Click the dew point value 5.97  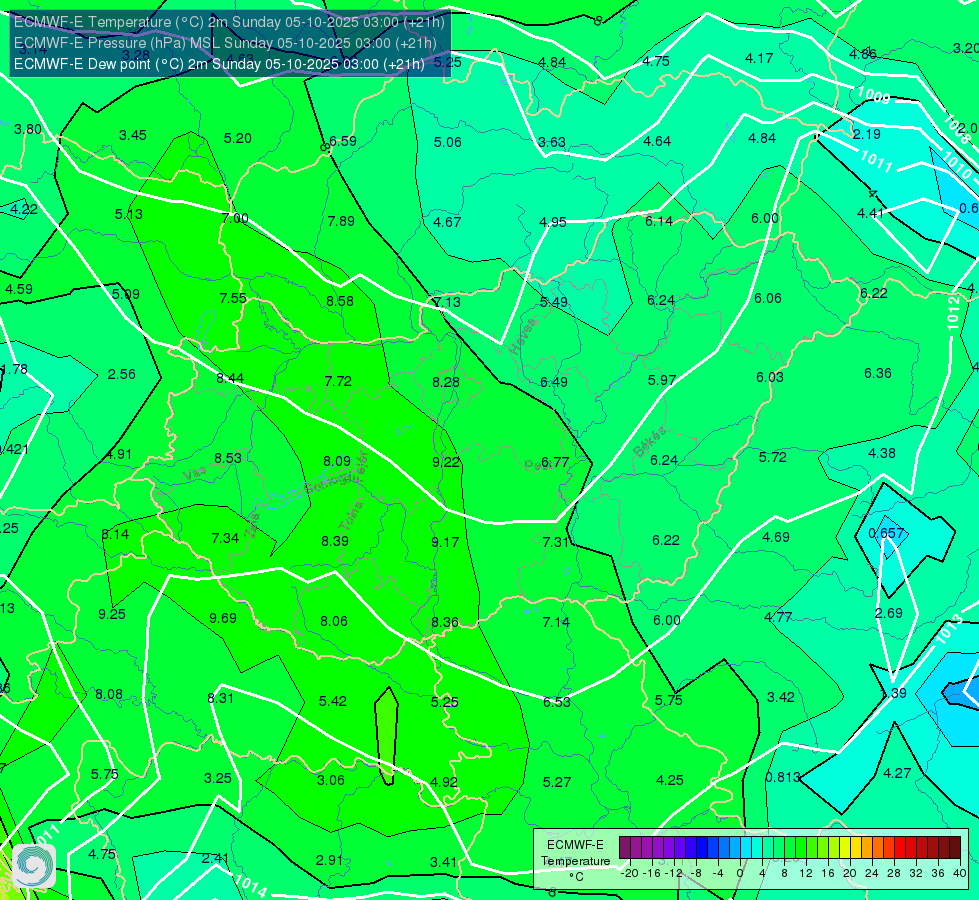(x=662, y=380)
